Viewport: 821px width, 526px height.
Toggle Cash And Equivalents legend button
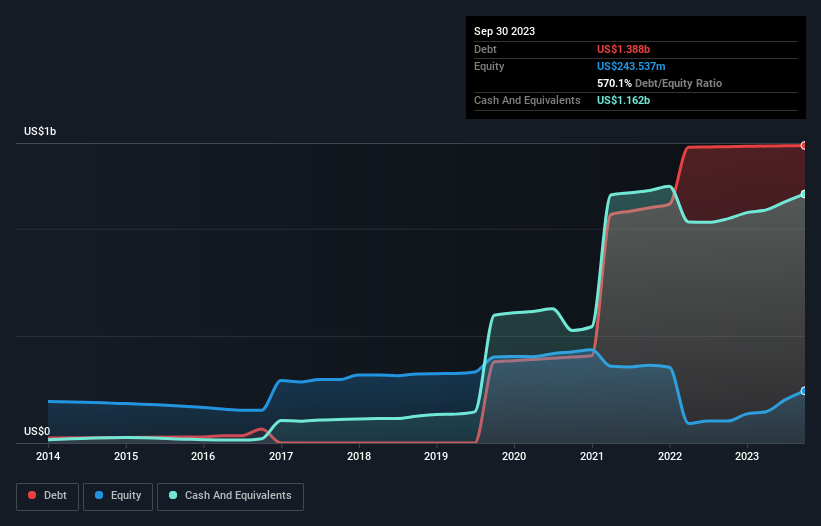point(230,496)
